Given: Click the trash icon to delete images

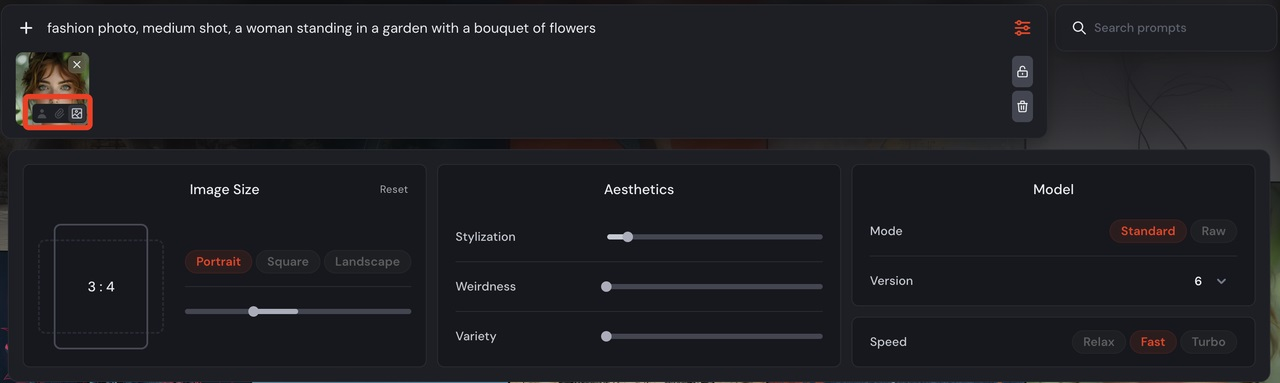Looking at the screenshot, I should tap(1022, 106).
